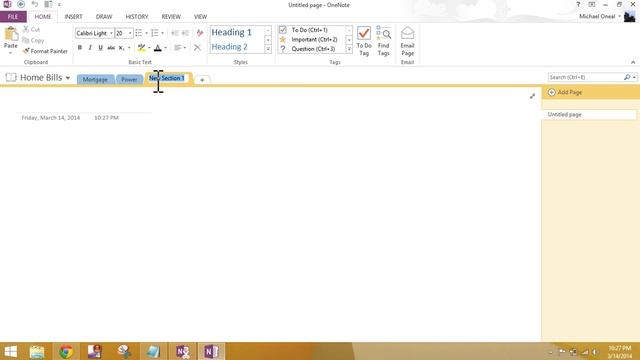The width and height of the screenshot is (640, 360).
Task: Toggle bold formatting
Action: point(80,48)
